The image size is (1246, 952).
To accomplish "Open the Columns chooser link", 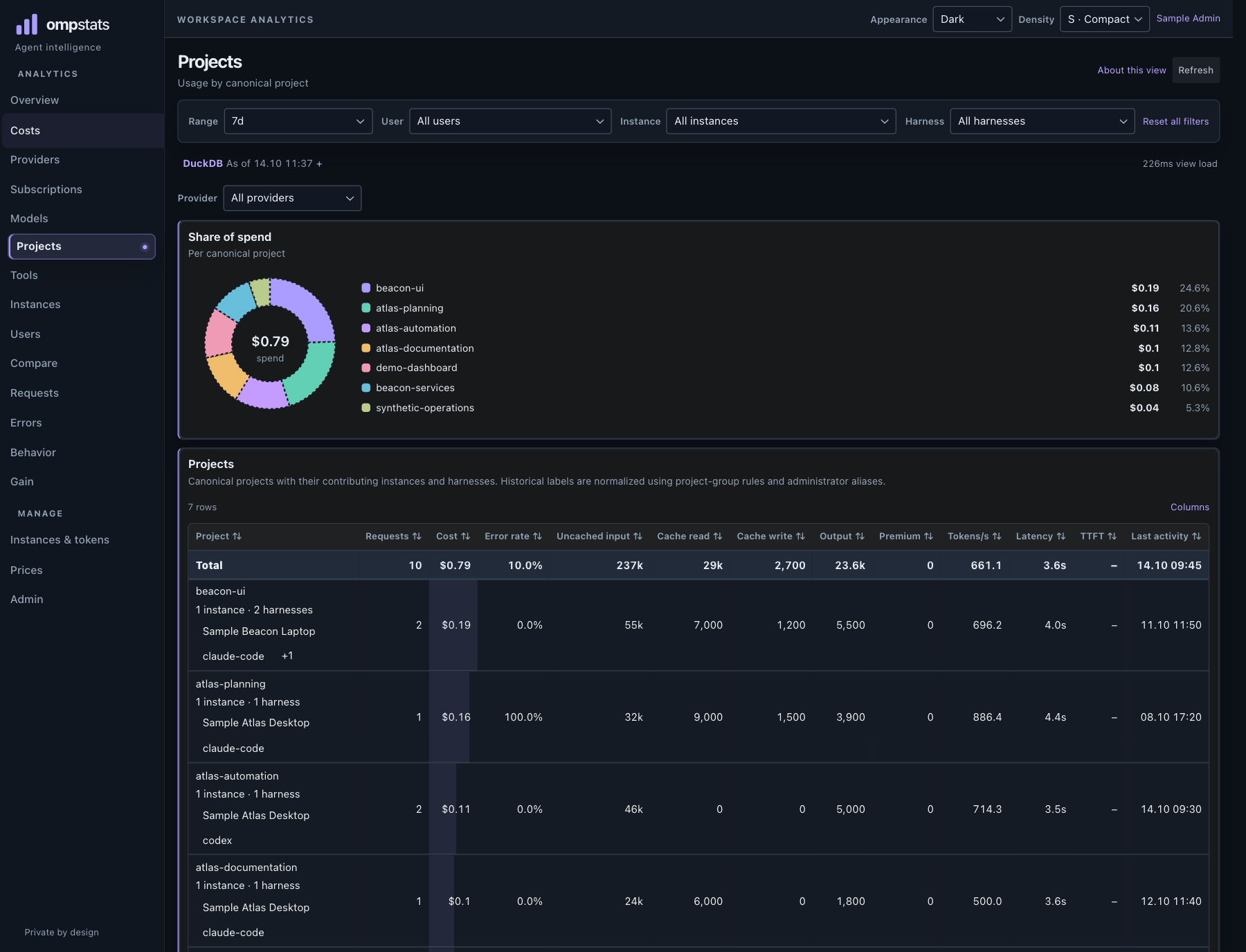I will [1189, 508].
